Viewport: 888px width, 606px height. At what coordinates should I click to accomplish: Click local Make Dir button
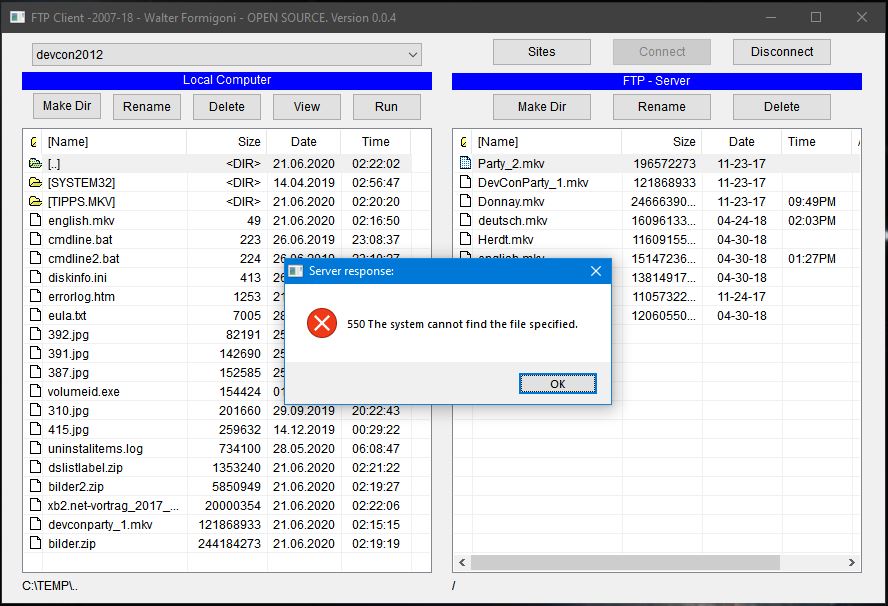(x=67, y=106)
